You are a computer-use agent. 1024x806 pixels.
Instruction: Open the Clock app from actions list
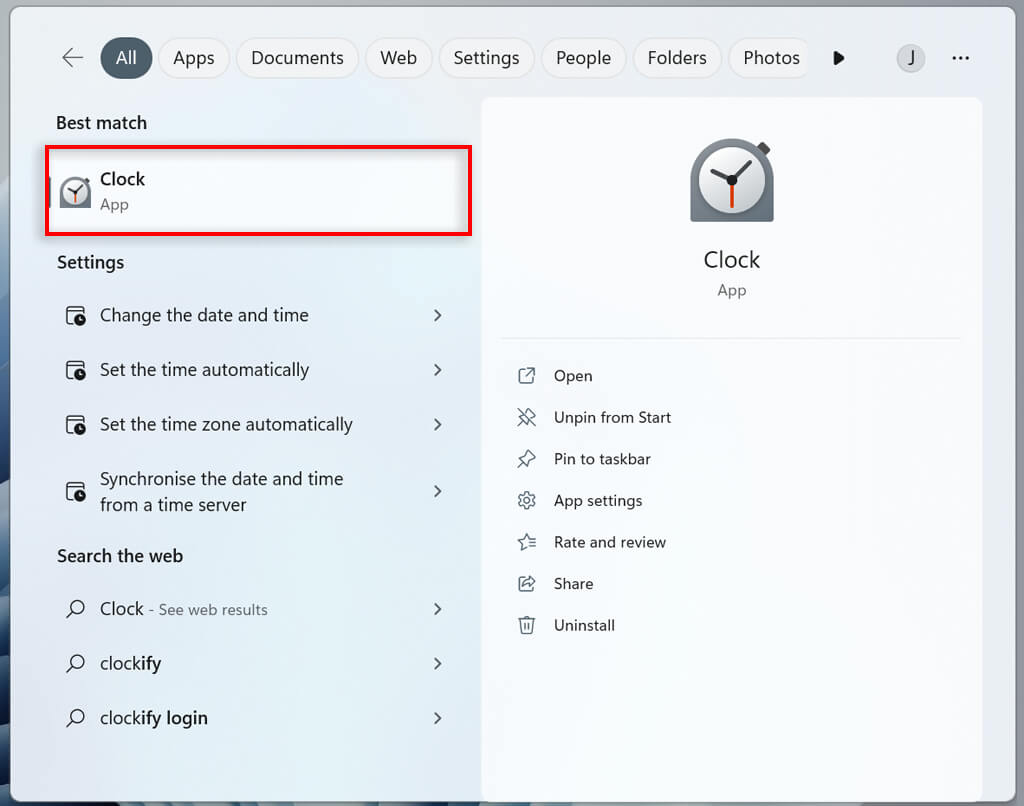(573, 376)
